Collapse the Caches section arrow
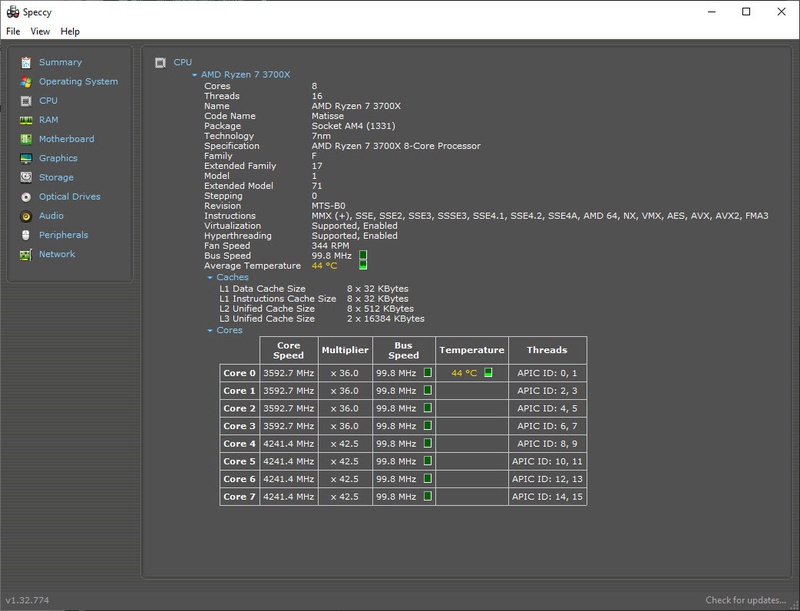The height and width of the screenshot is (611, 800). click(x=210, y=277)
